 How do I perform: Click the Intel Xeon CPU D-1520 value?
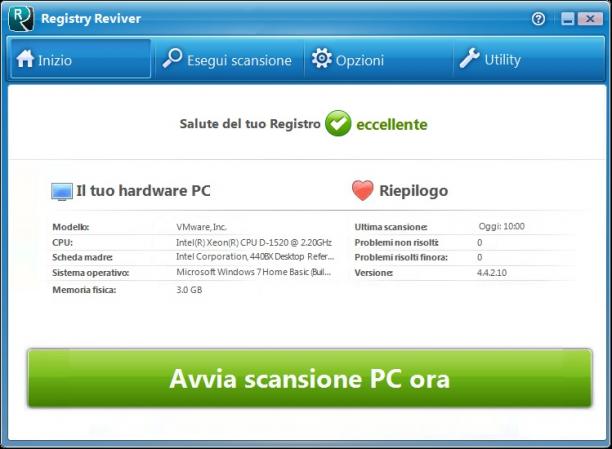coord(254,242)
